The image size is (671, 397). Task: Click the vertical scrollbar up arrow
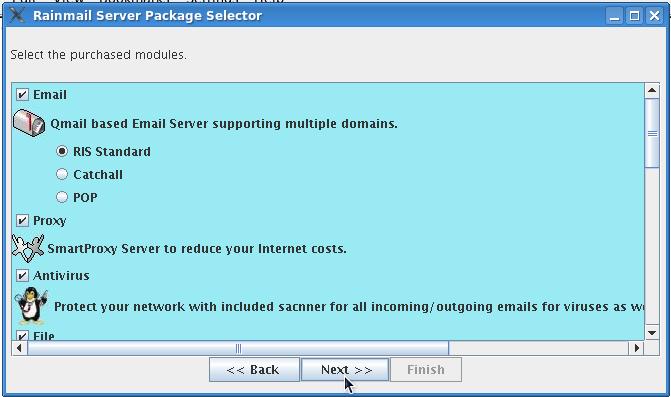point(652,90)
